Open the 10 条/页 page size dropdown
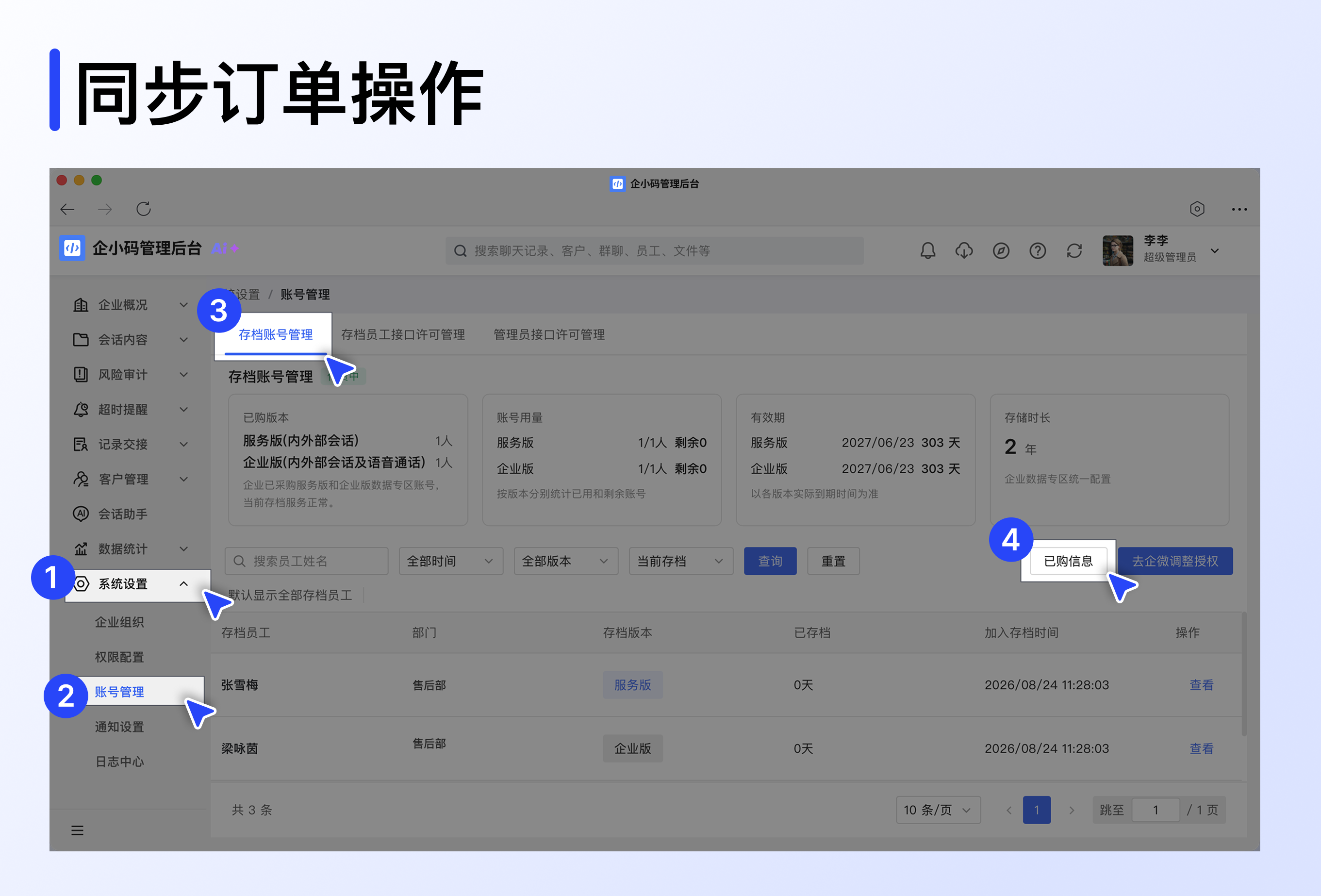The image size is (1321, 896). pos(938,810)
